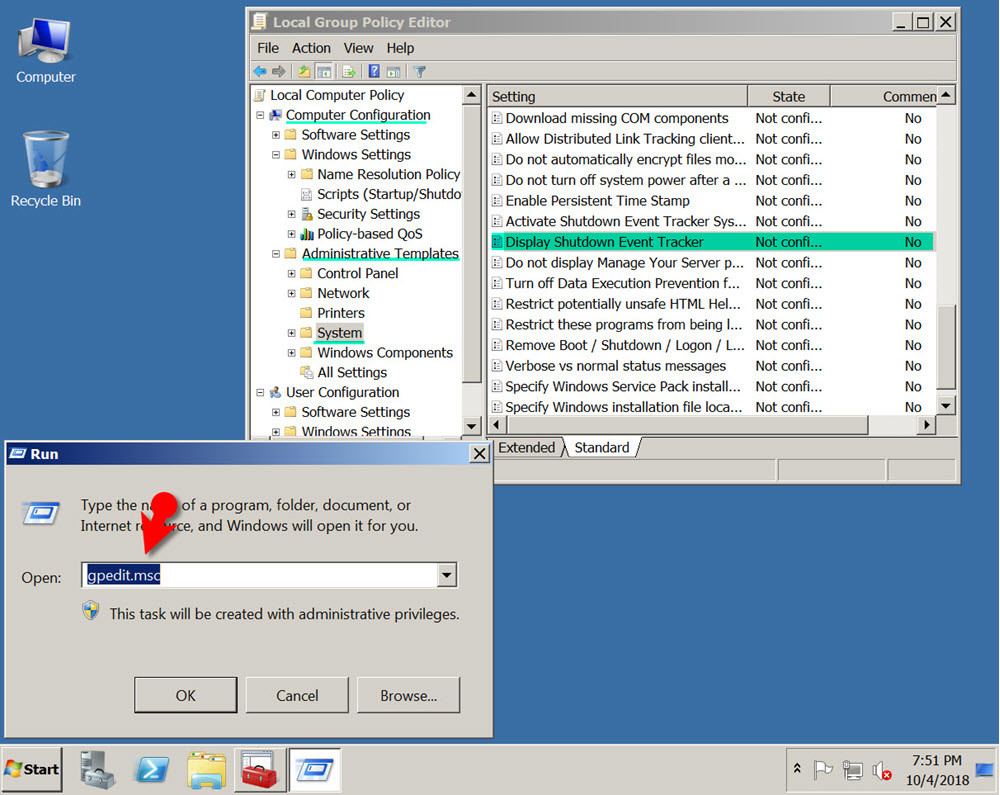Expand Software Settings under Computer Configuration
Image resolution: width=1000 pixels, height=795 pixels.
tap(276, 135)
